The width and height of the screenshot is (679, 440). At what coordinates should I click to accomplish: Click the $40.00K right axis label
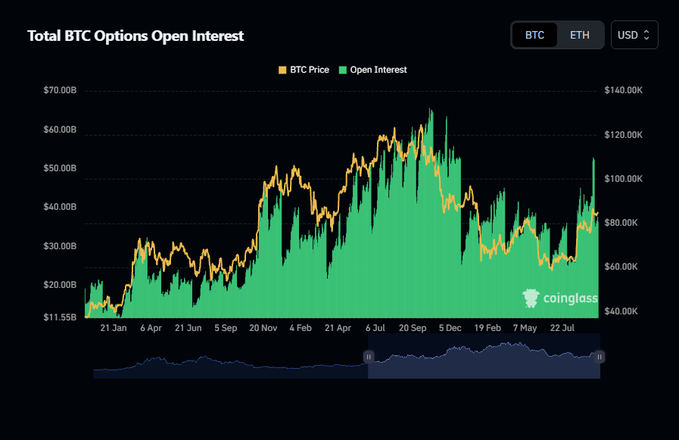point(621,311)
